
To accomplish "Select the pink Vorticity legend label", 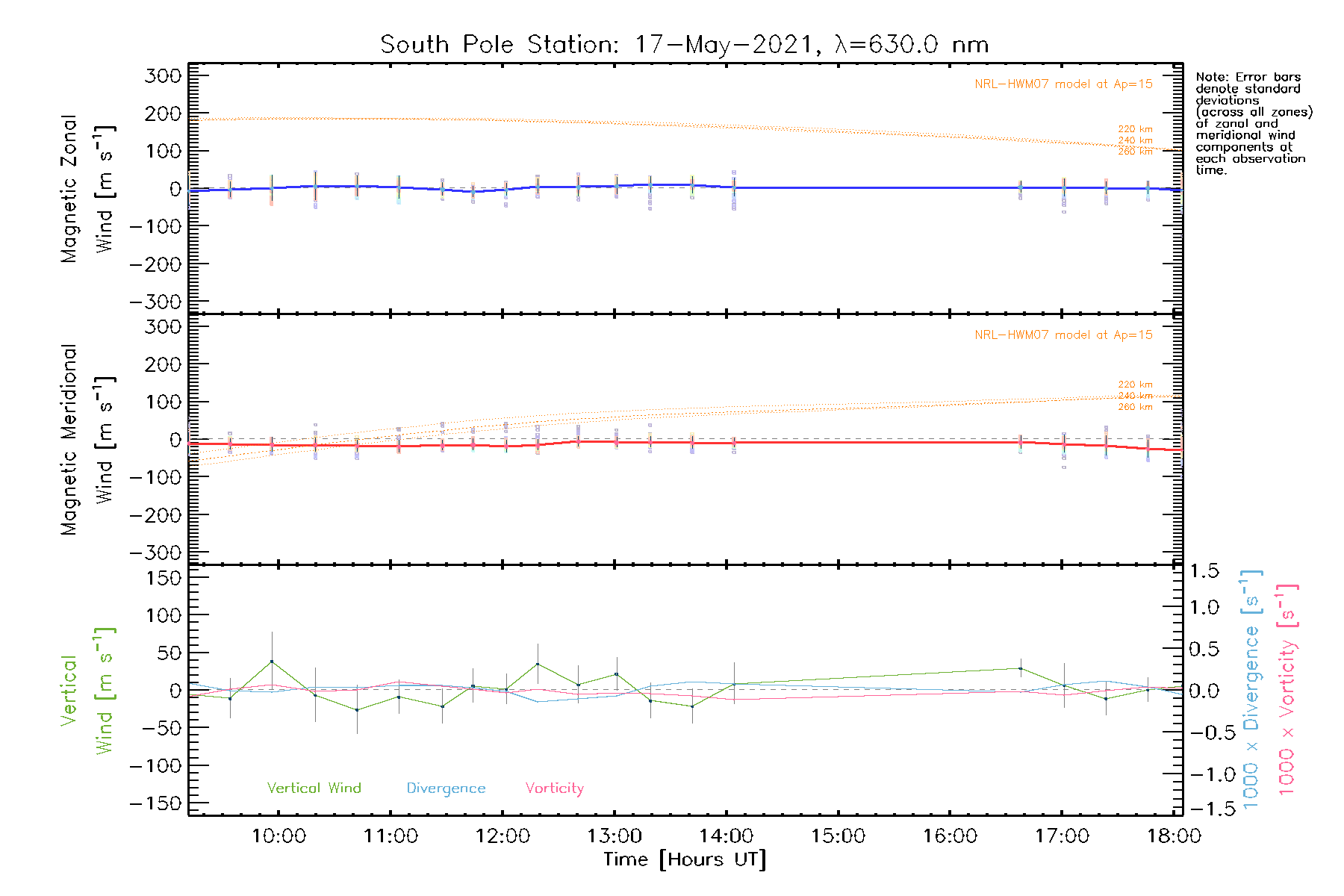I will pyautogui.click(x=554, y=788).
